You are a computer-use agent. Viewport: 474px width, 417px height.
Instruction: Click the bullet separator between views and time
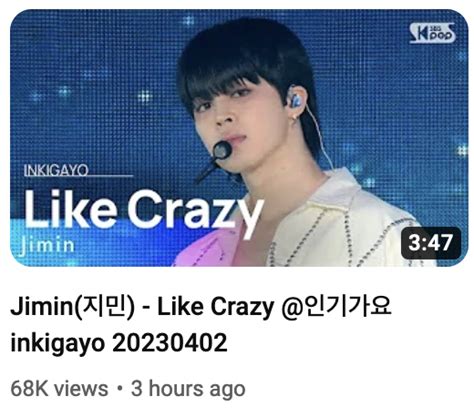click(x=120, y=389)
